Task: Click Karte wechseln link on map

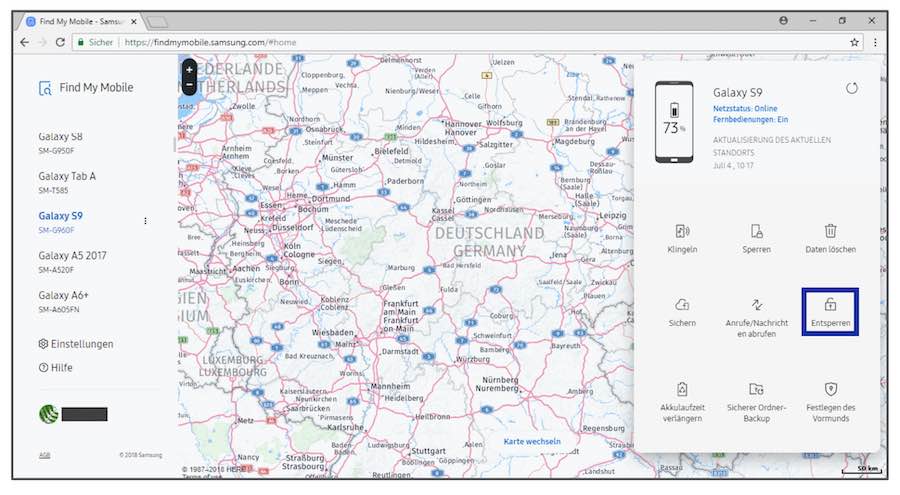Action: click(x=532, y=442)
